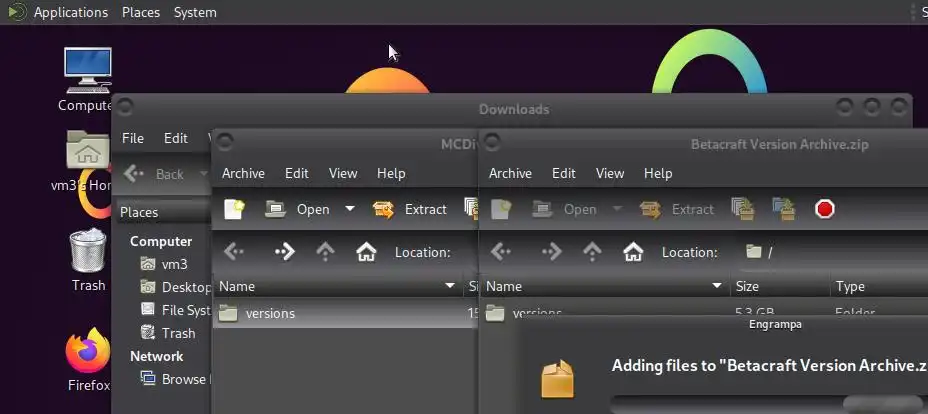The width and height of the screenshot is (928, 414).
Task: Click Engrampa progress bar
Action: click(769, 405)
